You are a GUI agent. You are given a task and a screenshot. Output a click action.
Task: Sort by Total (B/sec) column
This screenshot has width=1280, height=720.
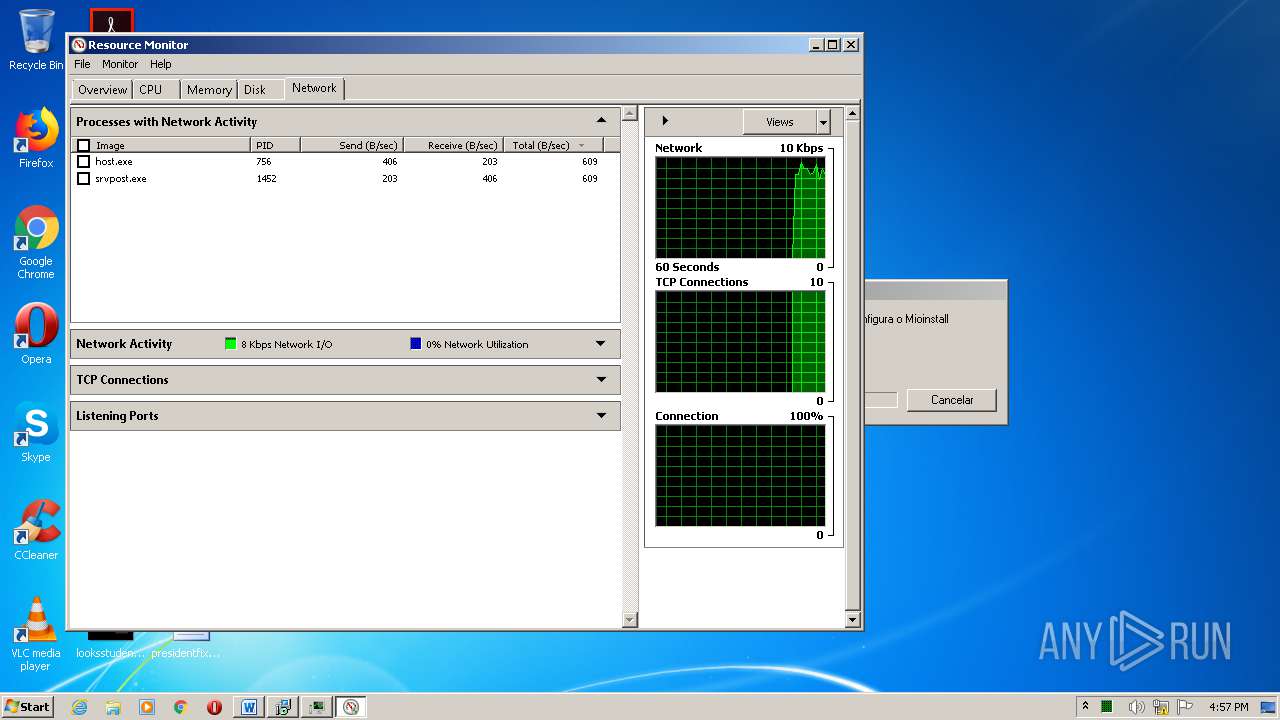(x=553, y=146)
